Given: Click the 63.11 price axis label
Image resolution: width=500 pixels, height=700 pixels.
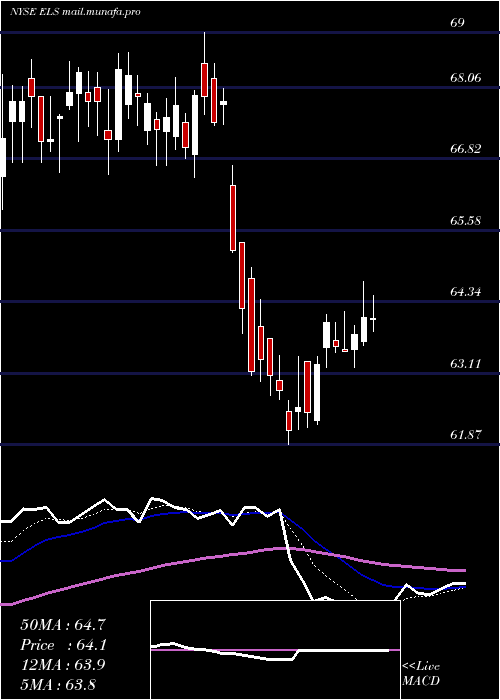Looking at the screenshot, I should [465, 363].
